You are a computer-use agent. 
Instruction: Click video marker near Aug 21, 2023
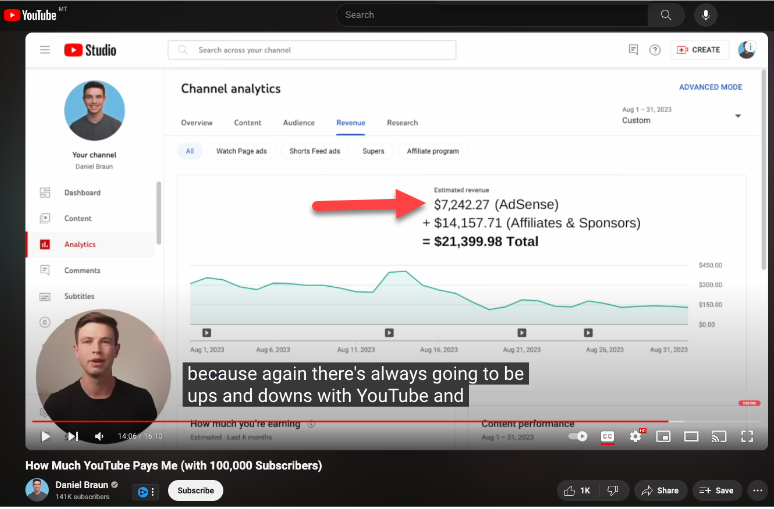pyautogui.click(x=522, y=333)
